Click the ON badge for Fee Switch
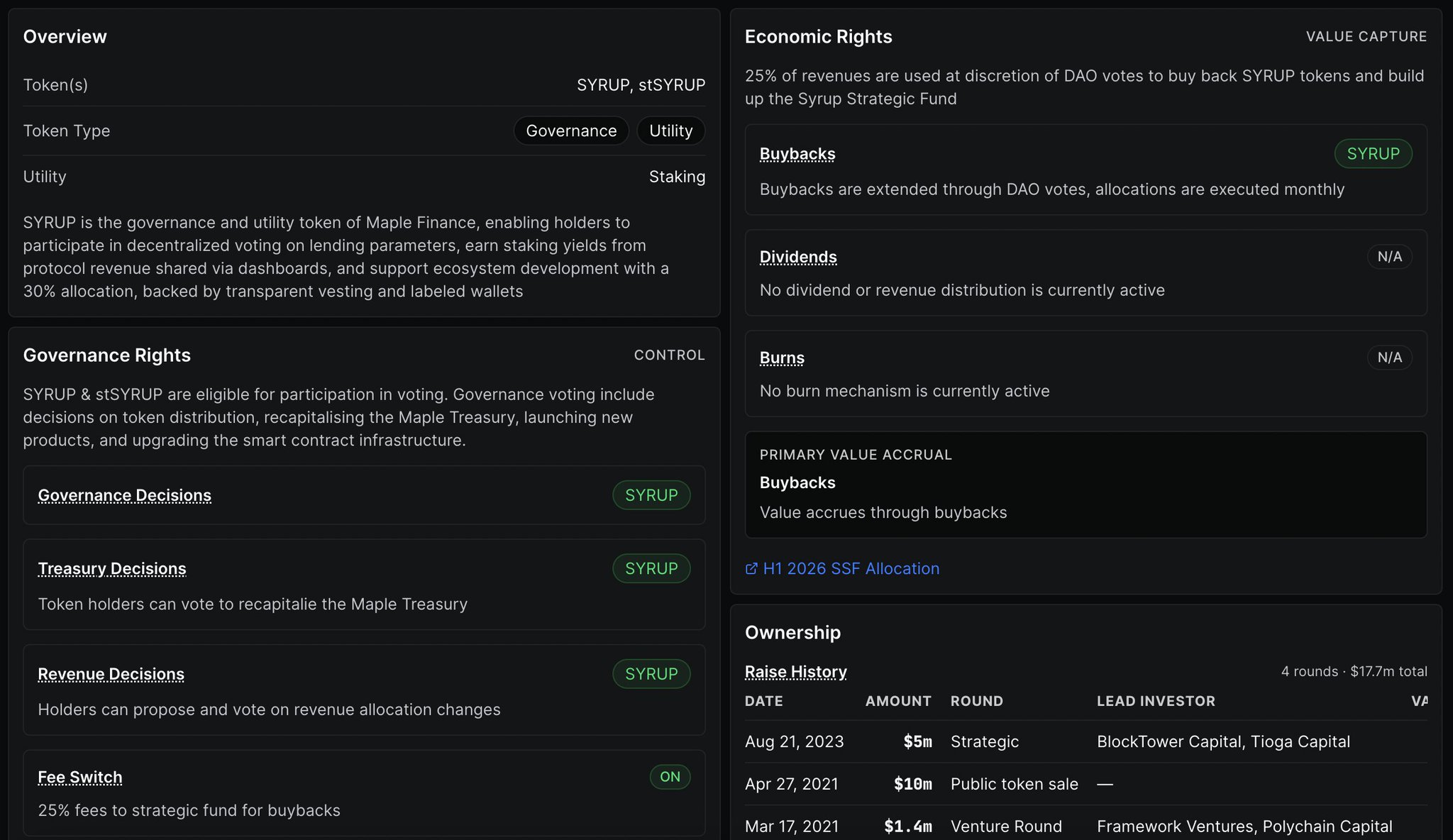The height and width of the screenshot is (840, 1453). [670, 777]
